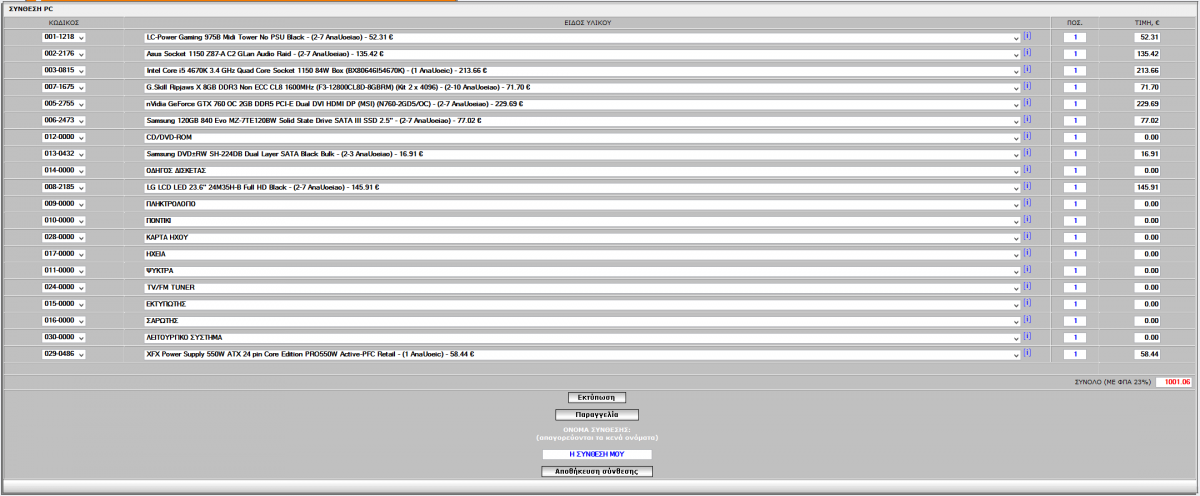Open code dropdown 002-2176
Image resolution: width=1200 pixels, height=496 pixels.
(x=64, y=54)
